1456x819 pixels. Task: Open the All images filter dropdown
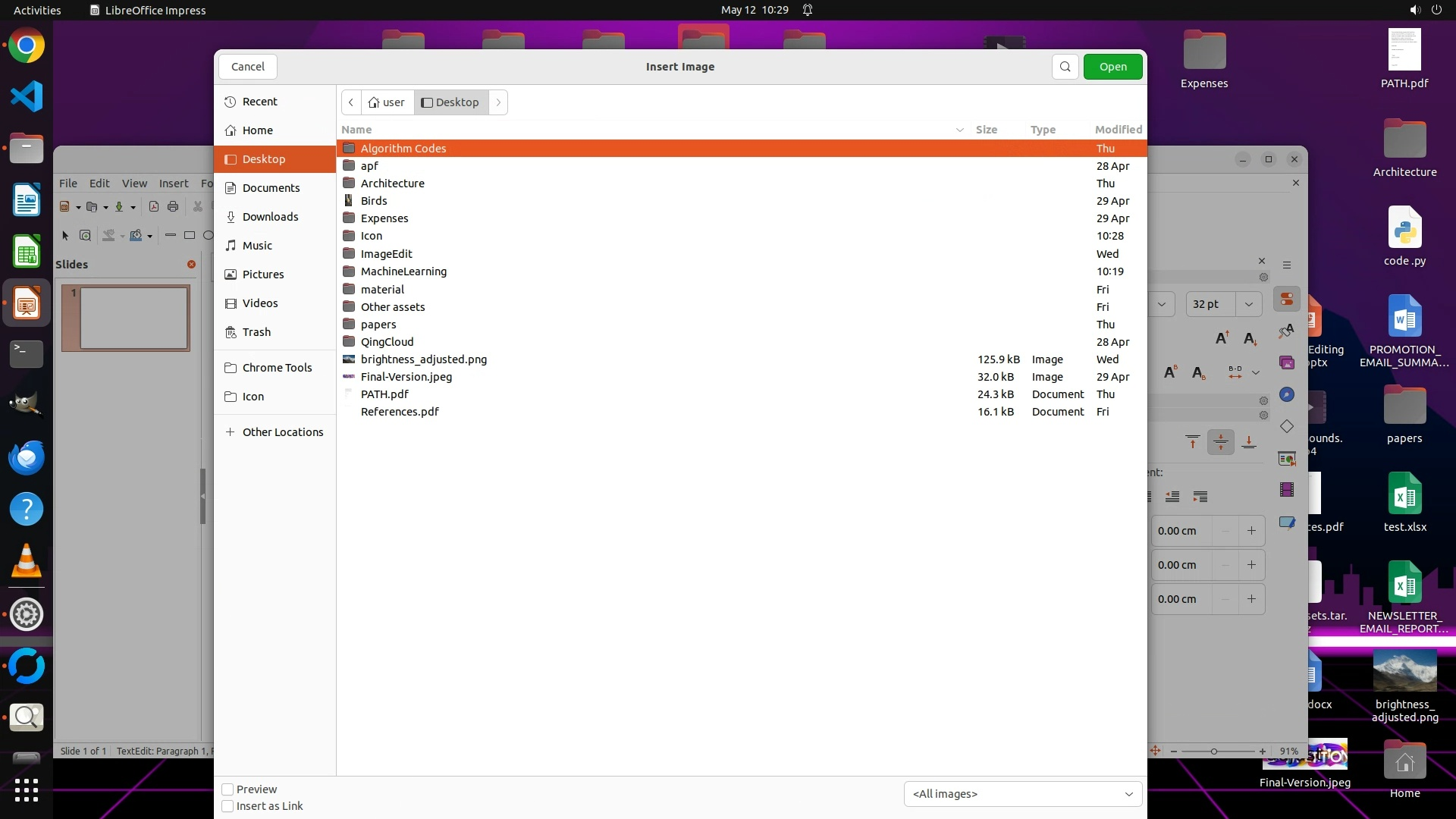1022,794
